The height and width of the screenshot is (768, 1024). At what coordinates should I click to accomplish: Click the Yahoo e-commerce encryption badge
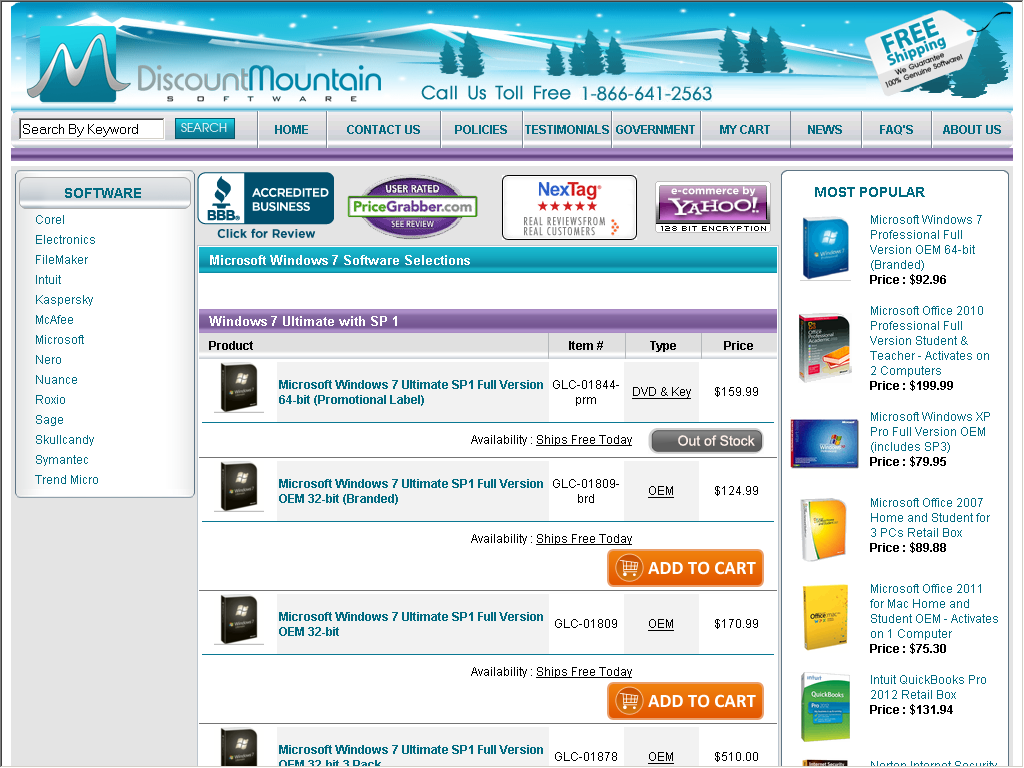[x=712, y=208]
